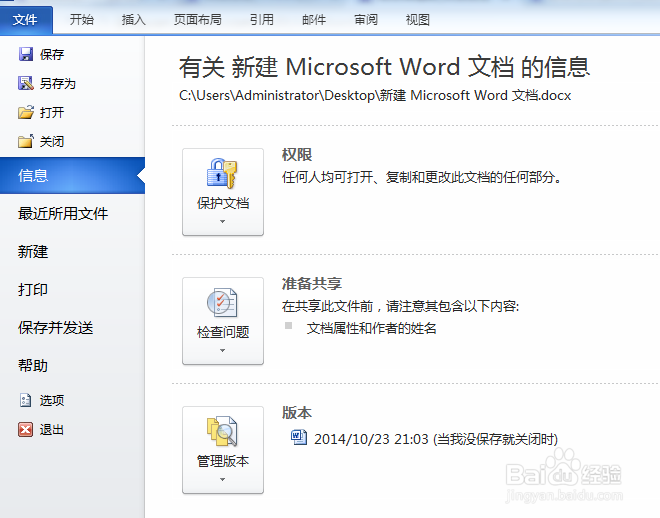Click the Save floppy disk icon
660x518 pixels.
point(26,54)
